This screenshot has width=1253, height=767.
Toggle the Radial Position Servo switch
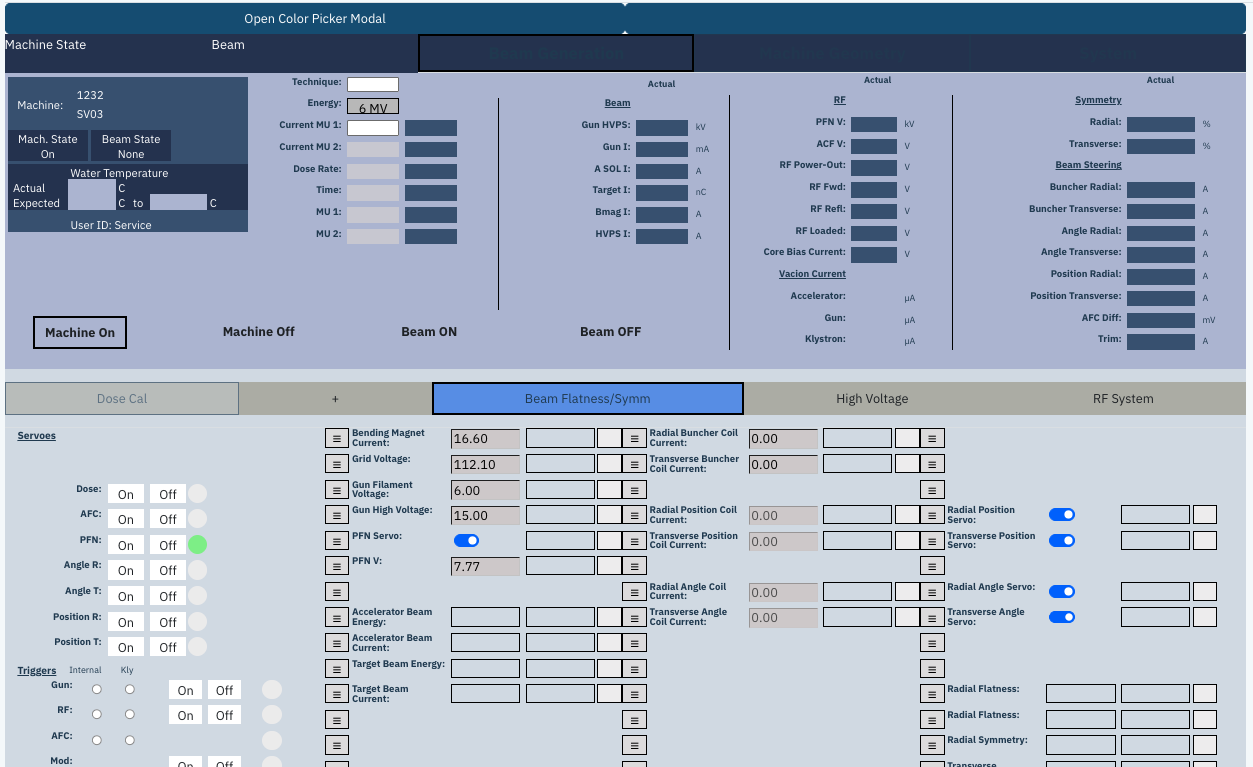pos(1062,514)
